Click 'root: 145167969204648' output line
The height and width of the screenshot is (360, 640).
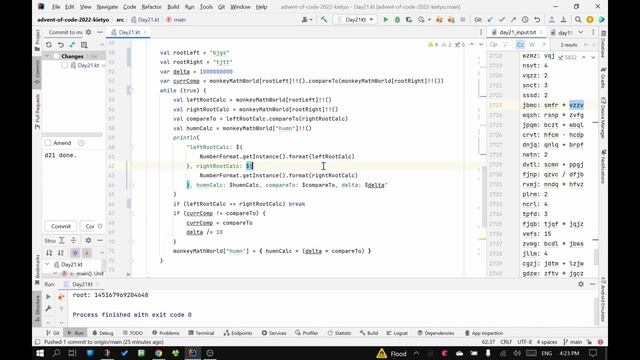(x=110, y=295)
